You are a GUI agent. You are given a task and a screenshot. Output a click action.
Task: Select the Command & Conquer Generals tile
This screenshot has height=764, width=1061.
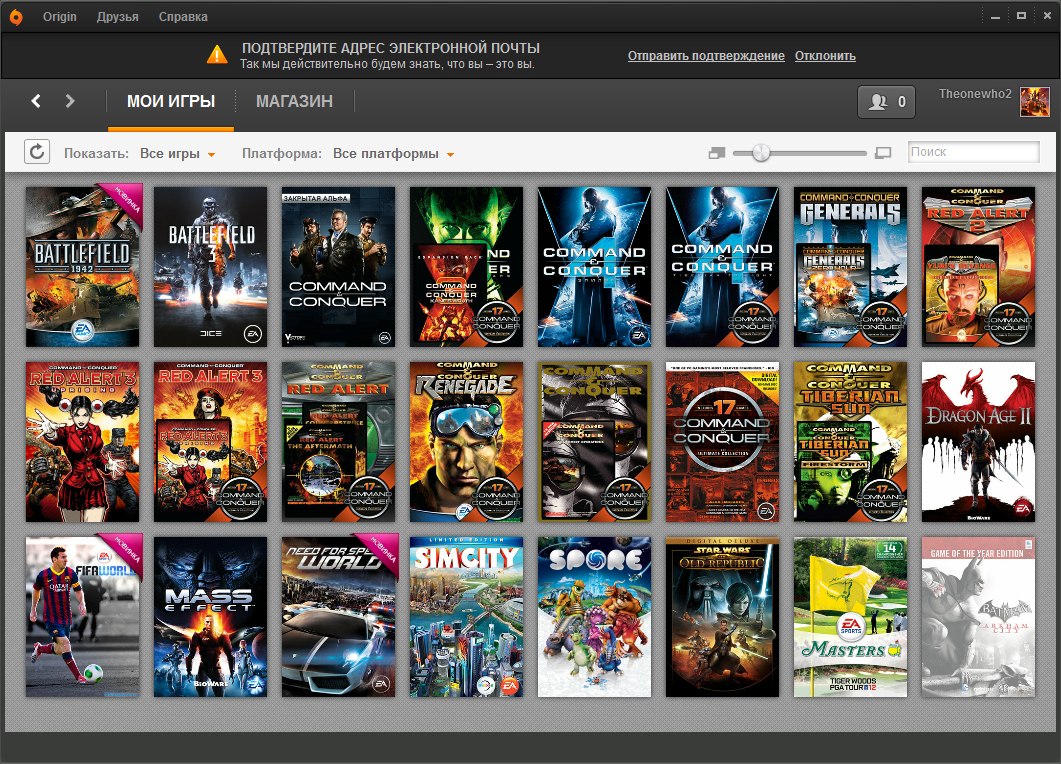850,267
